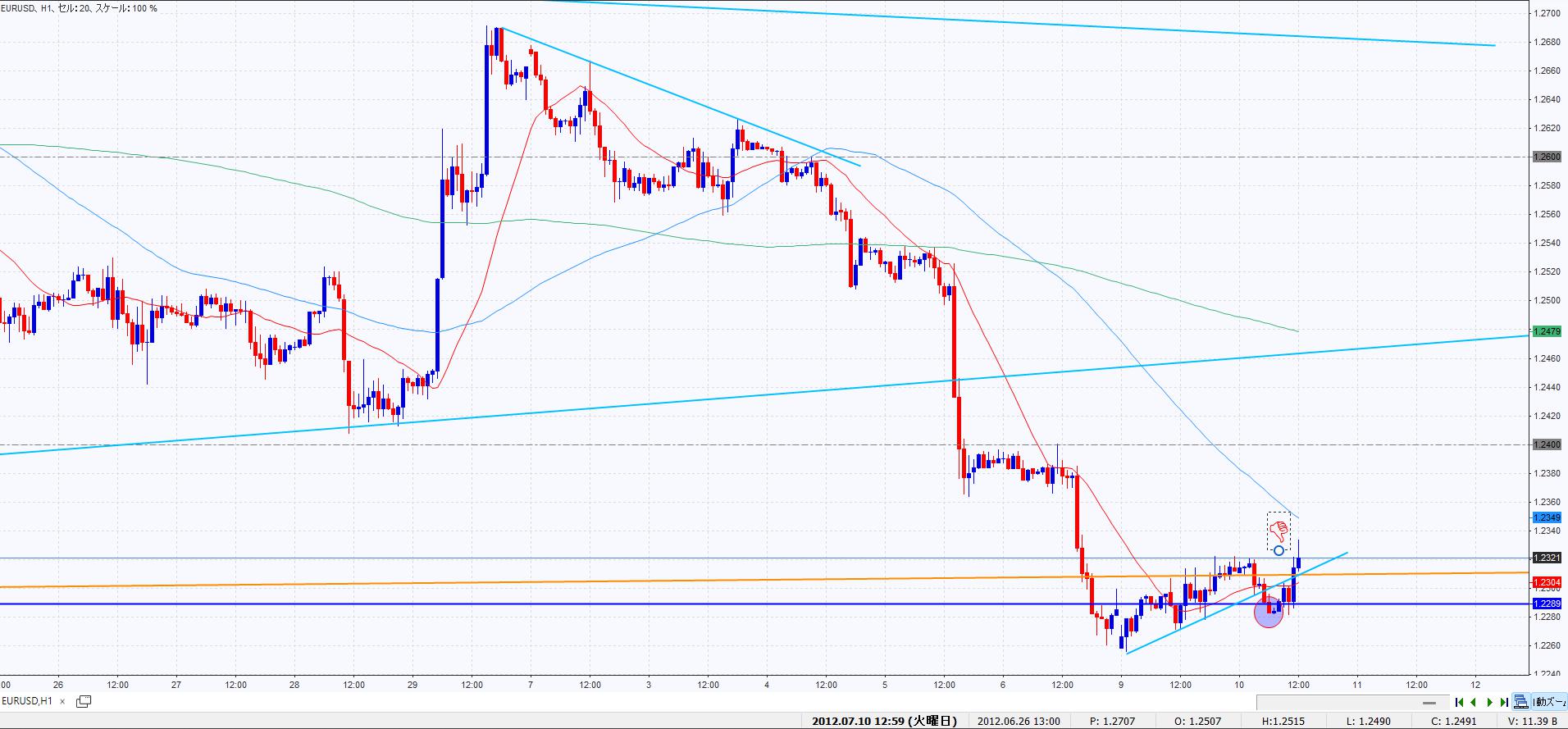Close the EURUSD,H1 chart tab
Viewport: 1568px width, 729px height.
point(62,701)
